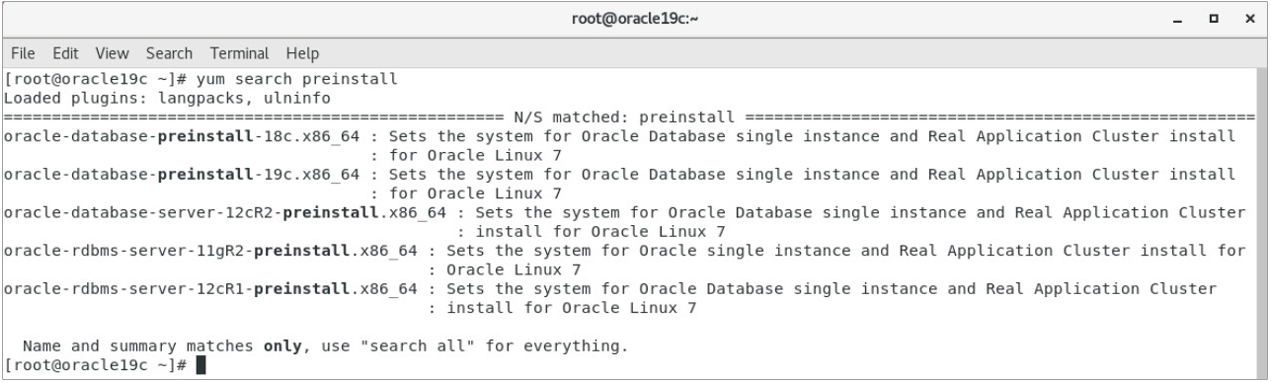Click the cursor at the shell prompt

click(200, 365)
